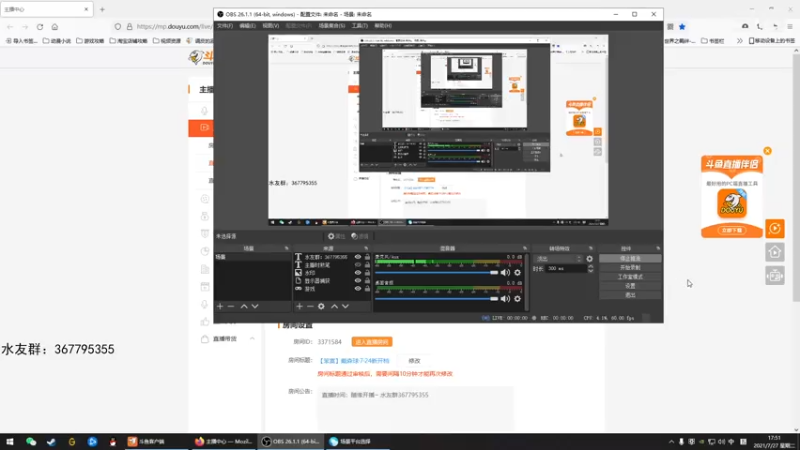
Task: Add a new scene with the plus icon under 场景
Action: 220,306
